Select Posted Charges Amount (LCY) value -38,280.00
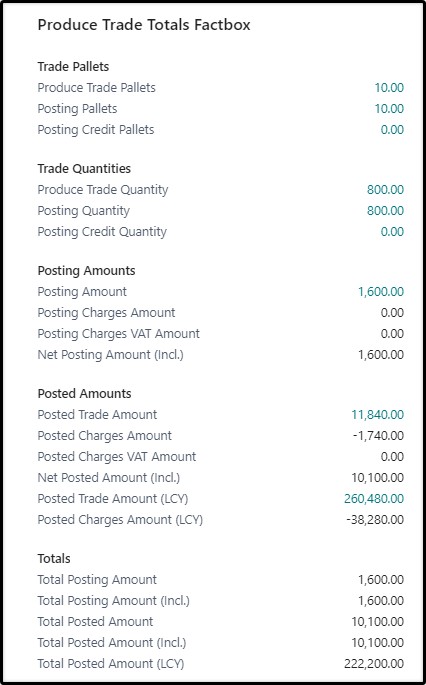This screenshot has width=426, height=685. tap(375, 520)
